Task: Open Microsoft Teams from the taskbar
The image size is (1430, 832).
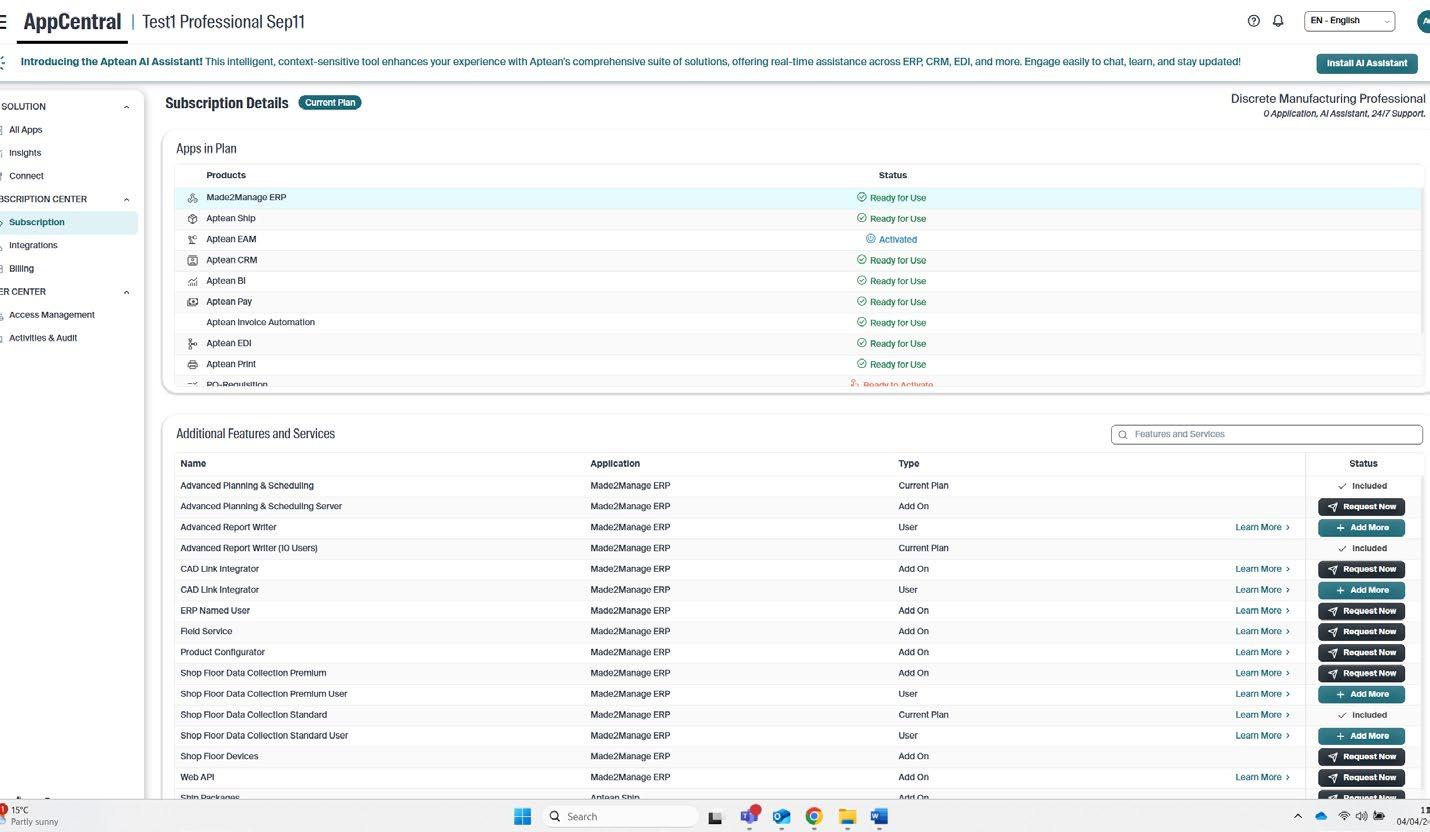Action: pyautogui.click(x=748, y=816)
